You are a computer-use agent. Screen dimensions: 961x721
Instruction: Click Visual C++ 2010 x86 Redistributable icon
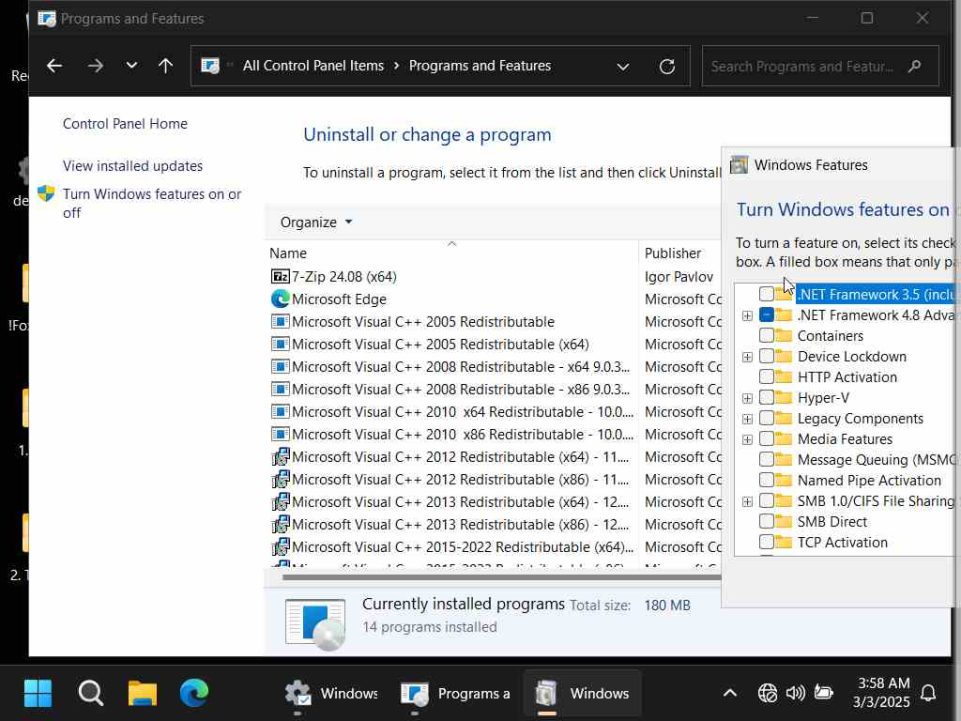tap(279, 434)
